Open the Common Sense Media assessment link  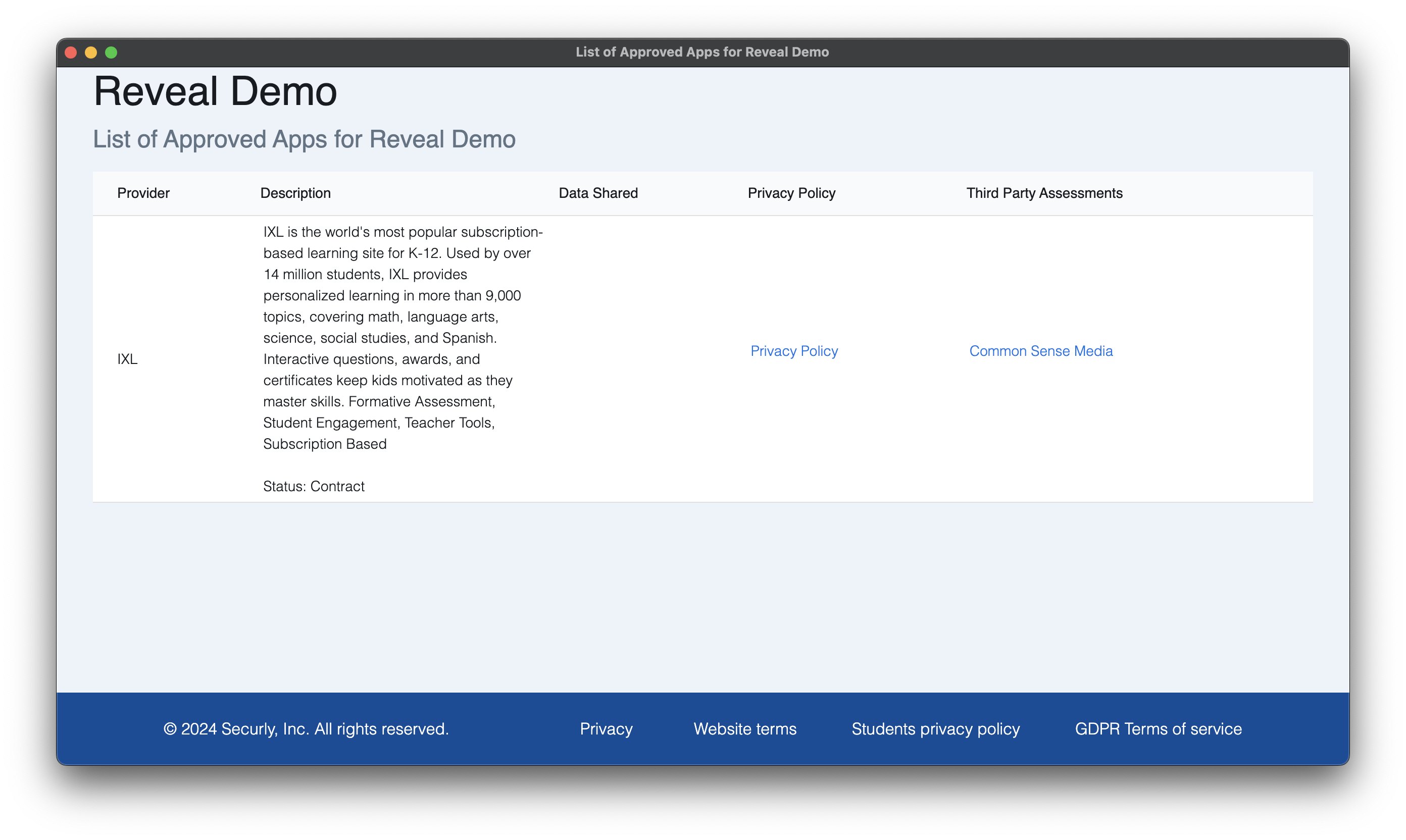pyautogui.click(x=1041, y=351)
